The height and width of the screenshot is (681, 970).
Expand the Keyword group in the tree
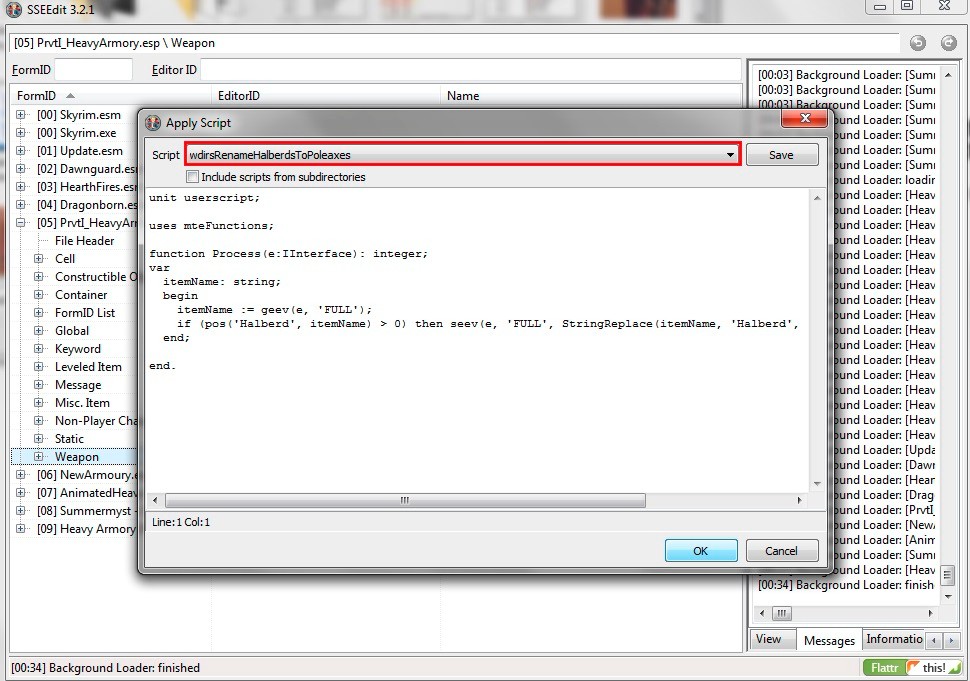click(x=39, y=349)
